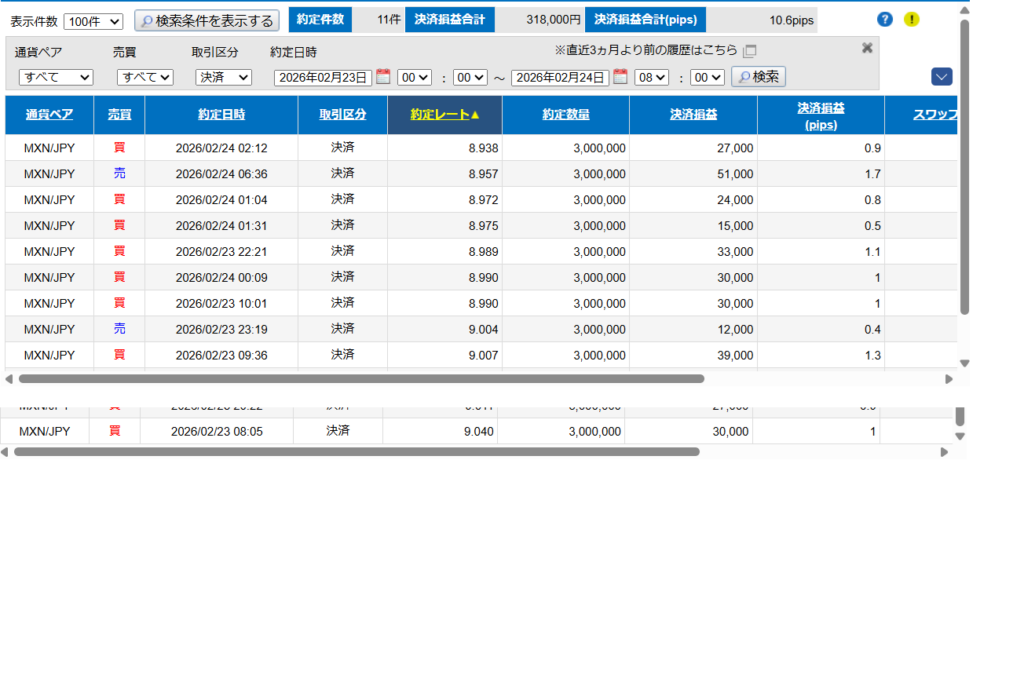
Task: Click the table's horizontal scrollbar thumb
Action: (x=360, y=379)
